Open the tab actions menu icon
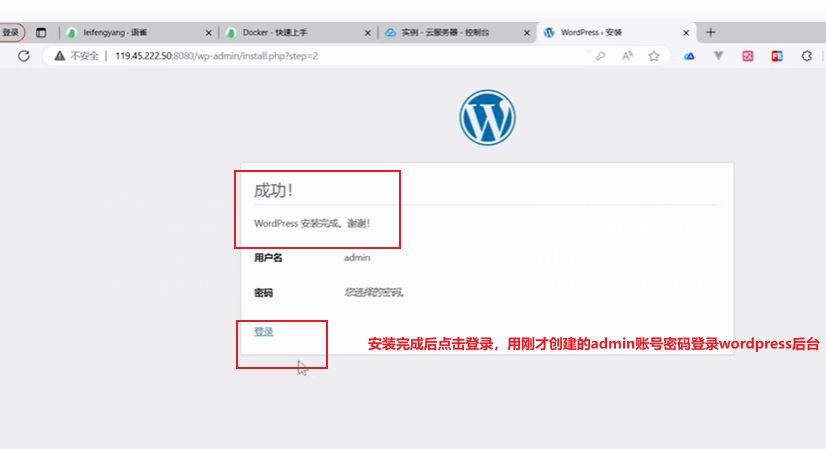The height and width of the screenshot is (449, 826). coord(41,33)
